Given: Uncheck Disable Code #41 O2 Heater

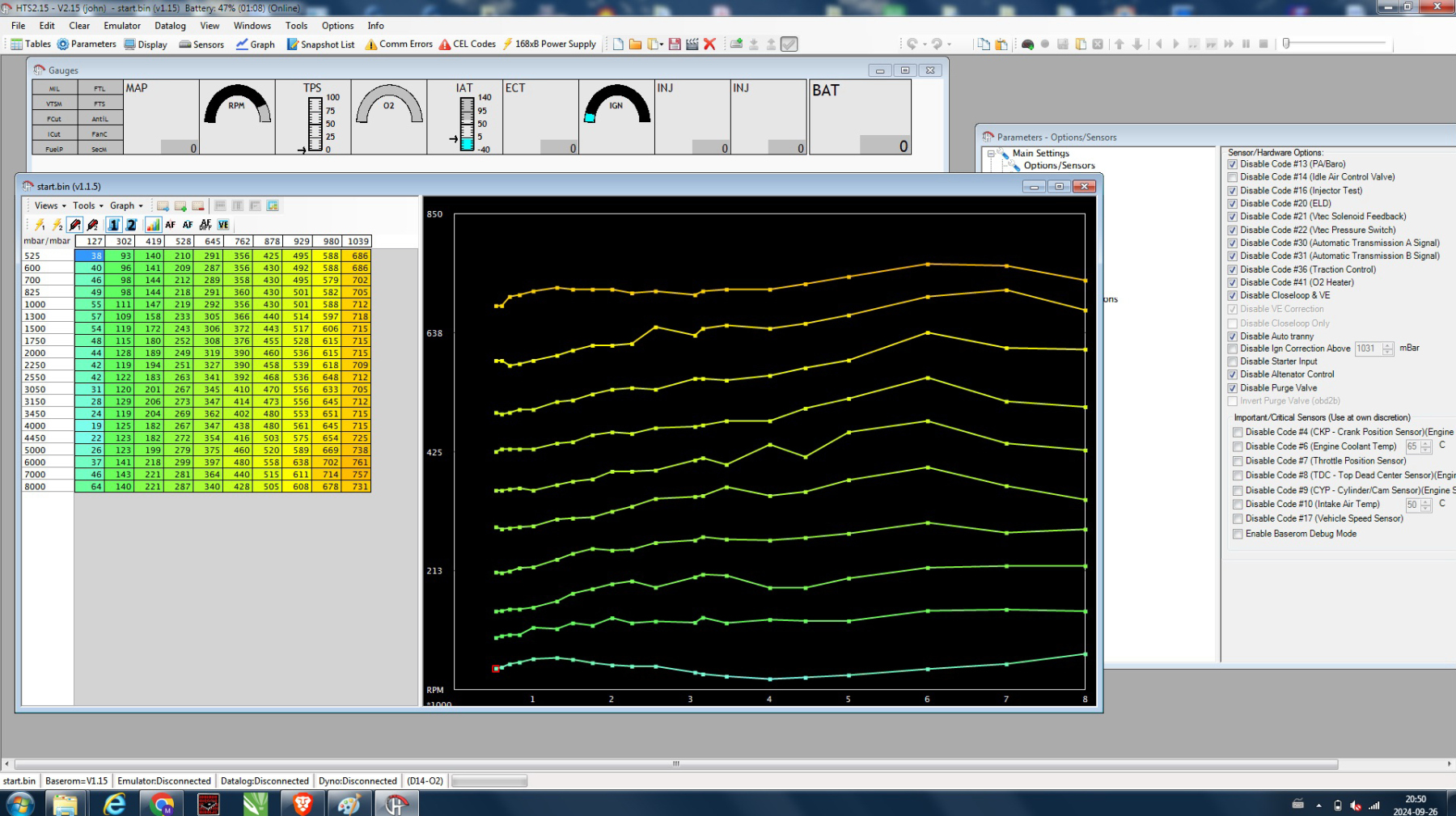Looking at the screenshot, I should click(1233, 282).
